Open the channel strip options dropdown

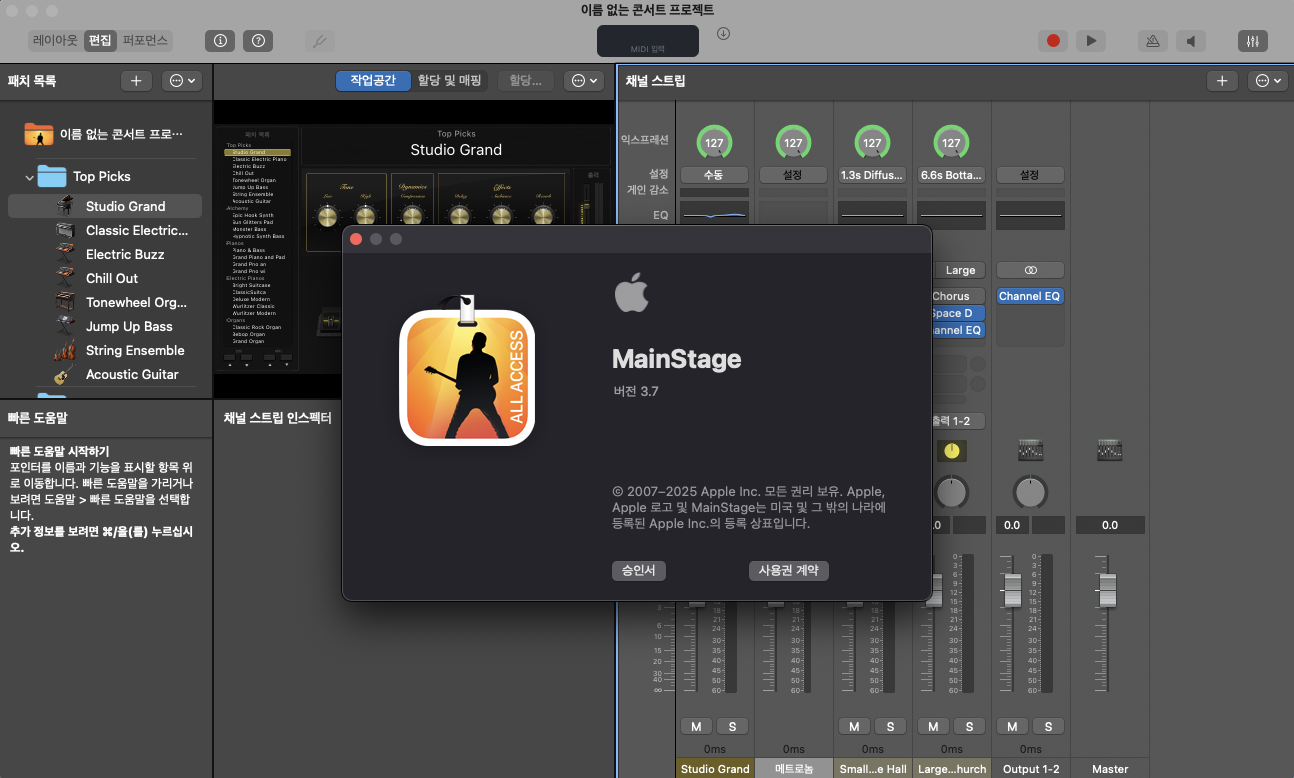pos(1267,81)
